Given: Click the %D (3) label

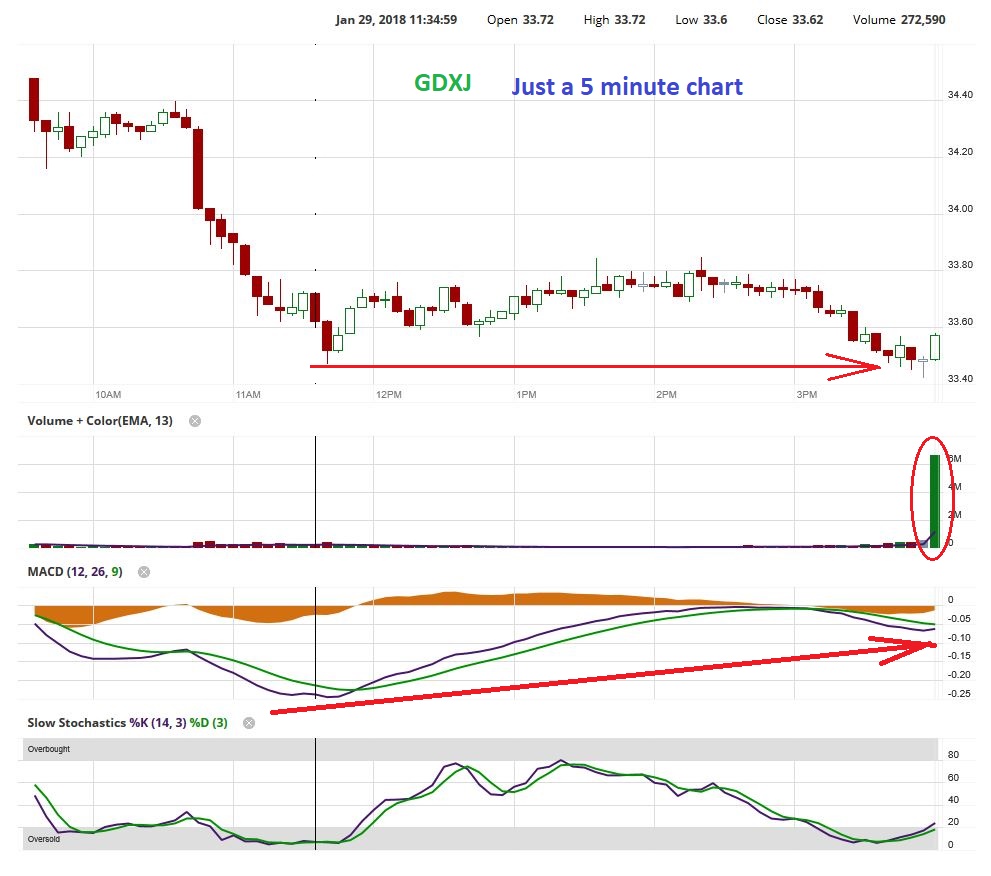Looking at the screenshot, I should (209, 723).
